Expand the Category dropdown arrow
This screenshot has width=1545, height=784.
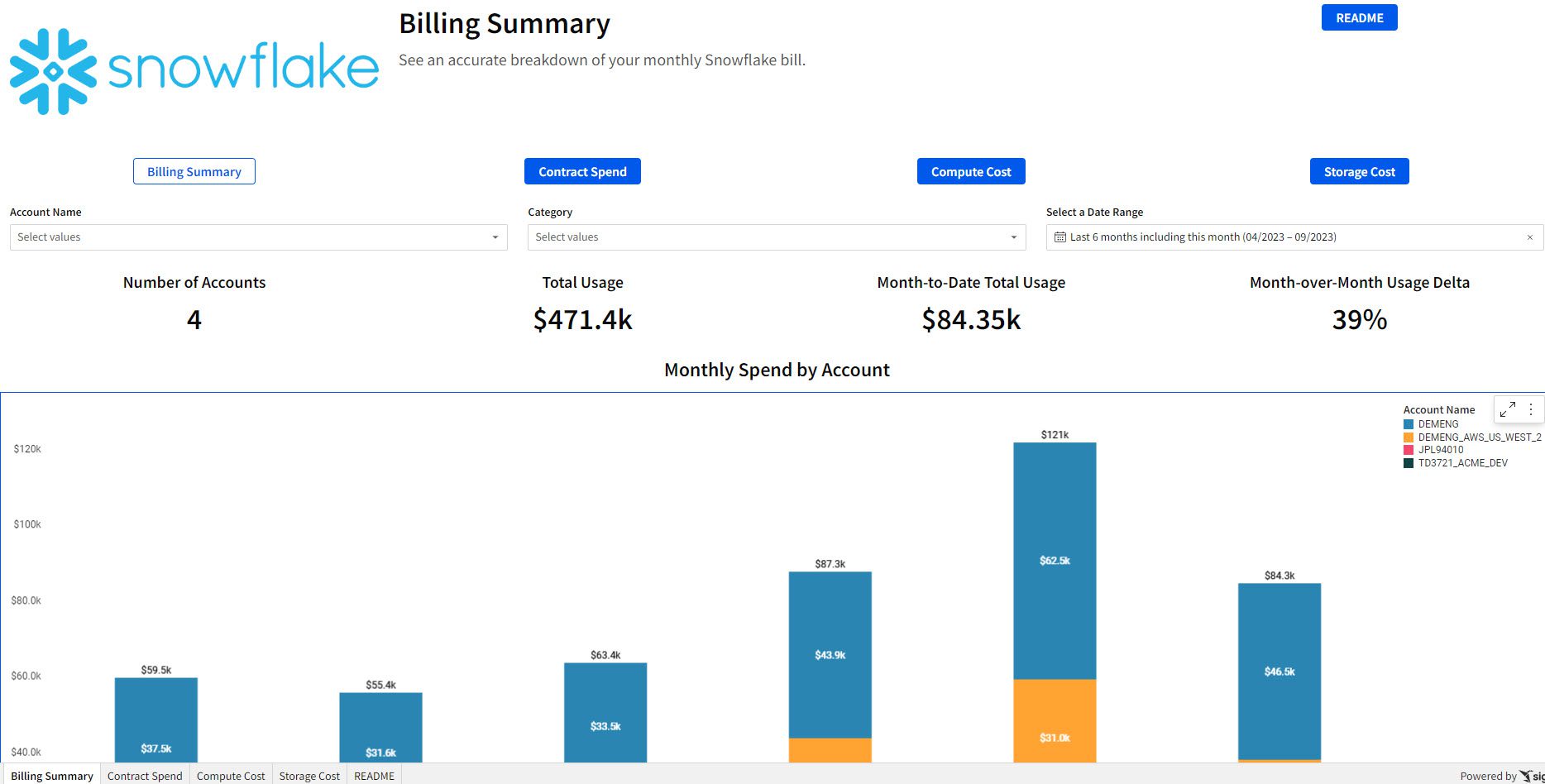pyautogui.click(x=1013, y=237)
